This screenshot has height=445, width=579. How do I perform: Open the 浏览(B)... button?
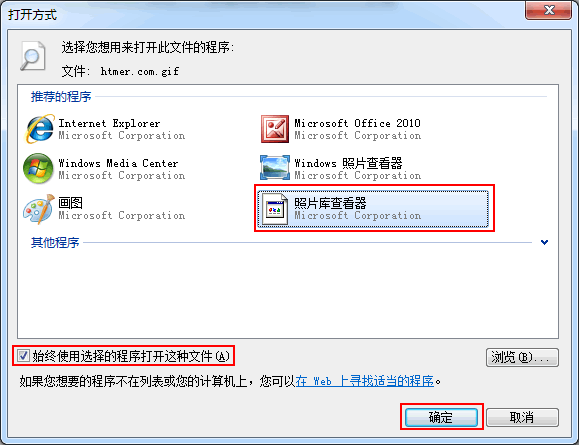coord(522,357)
